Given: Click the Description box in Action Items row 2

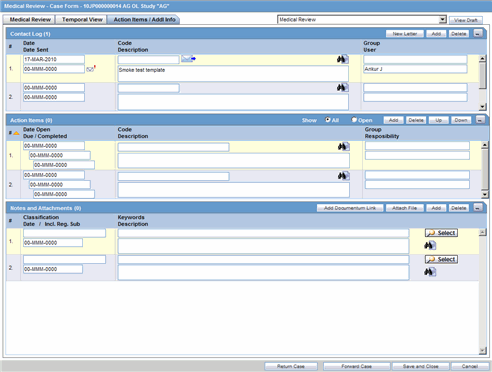Looking at the screenshot, I should tap(234, 190).
